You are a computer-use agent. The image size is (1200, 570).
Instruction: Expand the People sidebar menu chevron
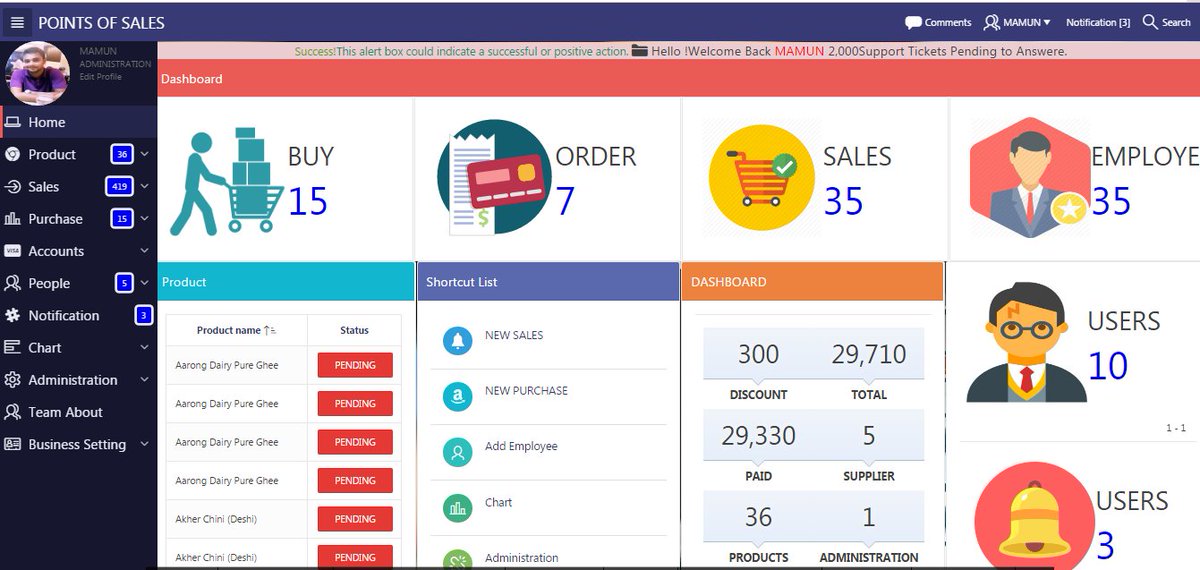coord(145,283)
